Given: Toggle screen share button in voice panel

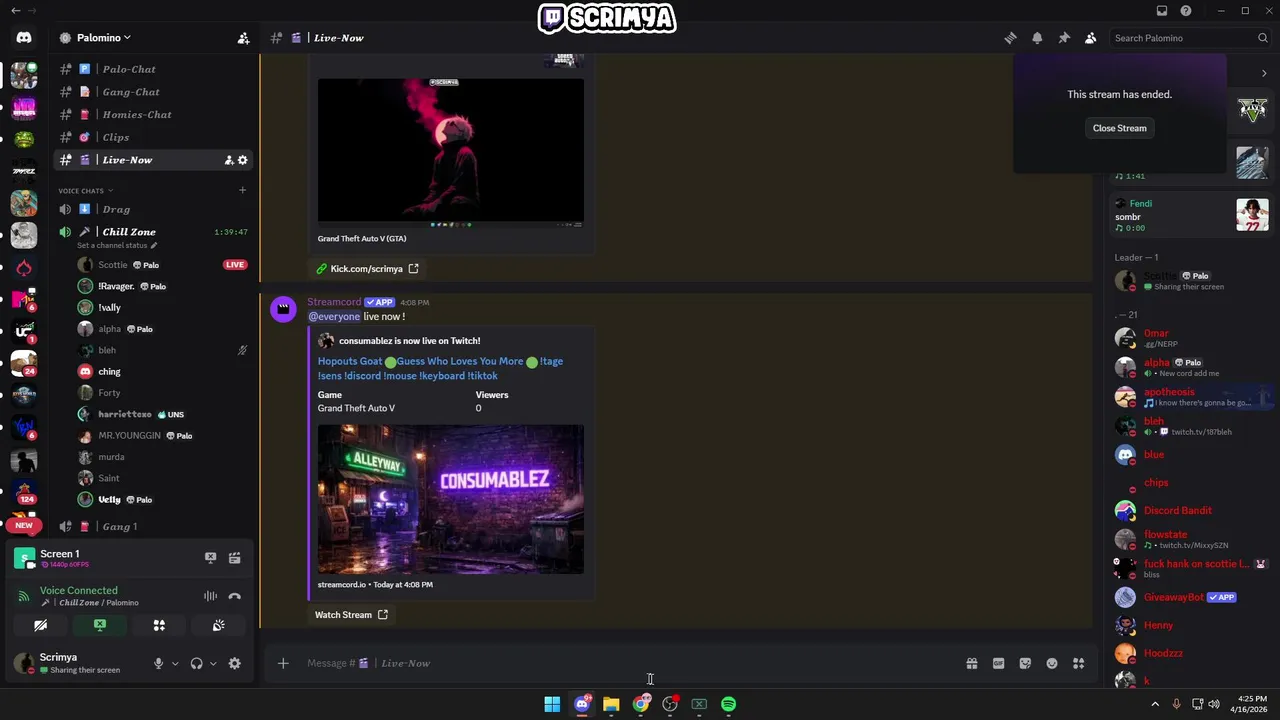Looking at the screenshot, I should (100, 625).
